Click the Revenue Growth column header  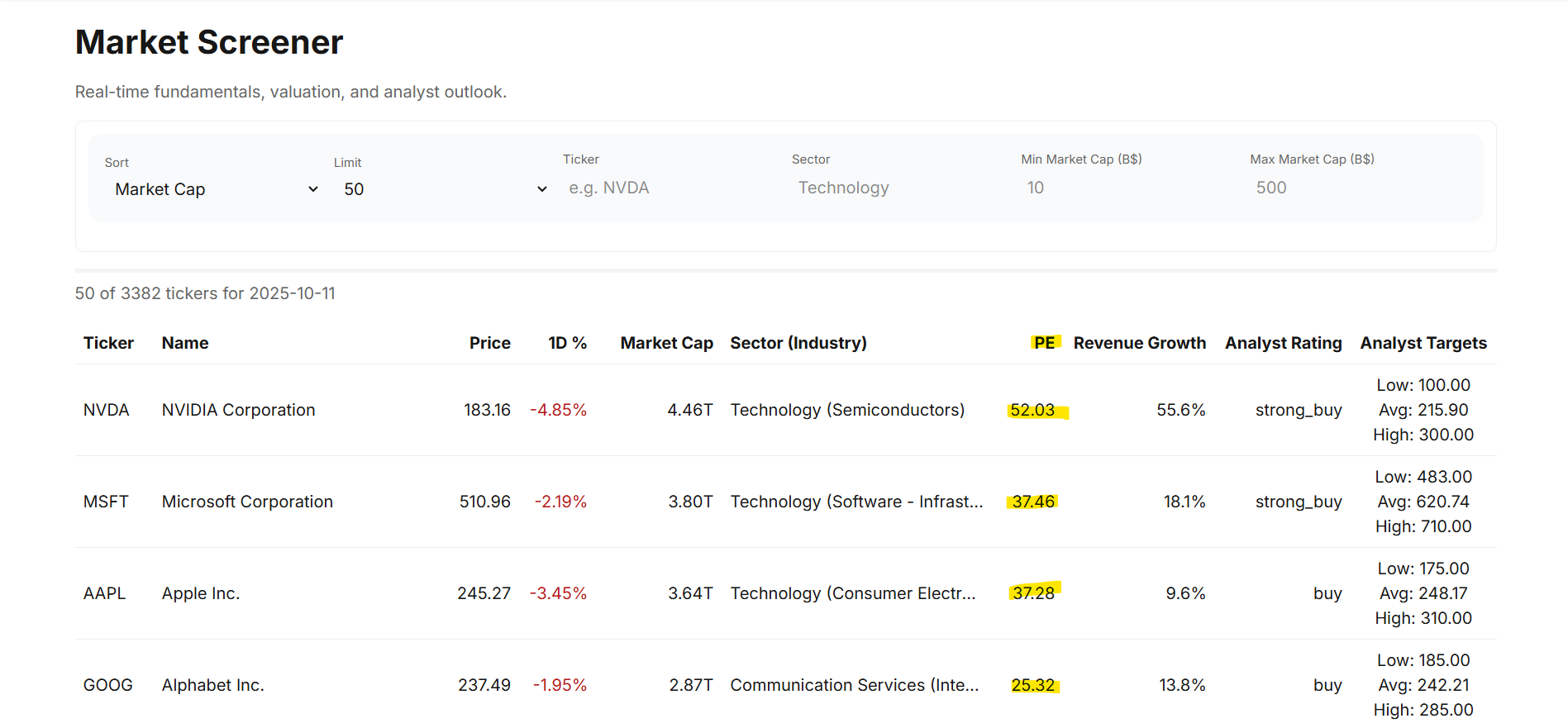(1139, 343)
